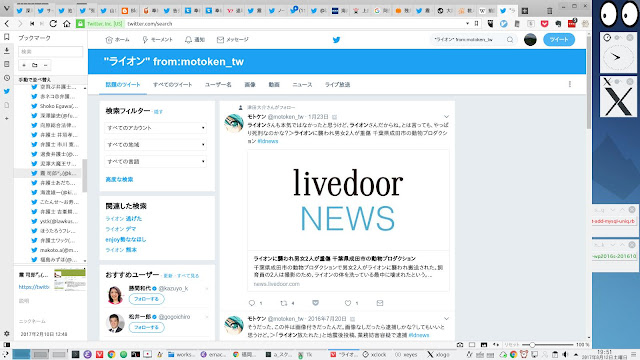Open Twitter web panel in side panel
Viewport: 640px width, 360px height.
point(7,91)
